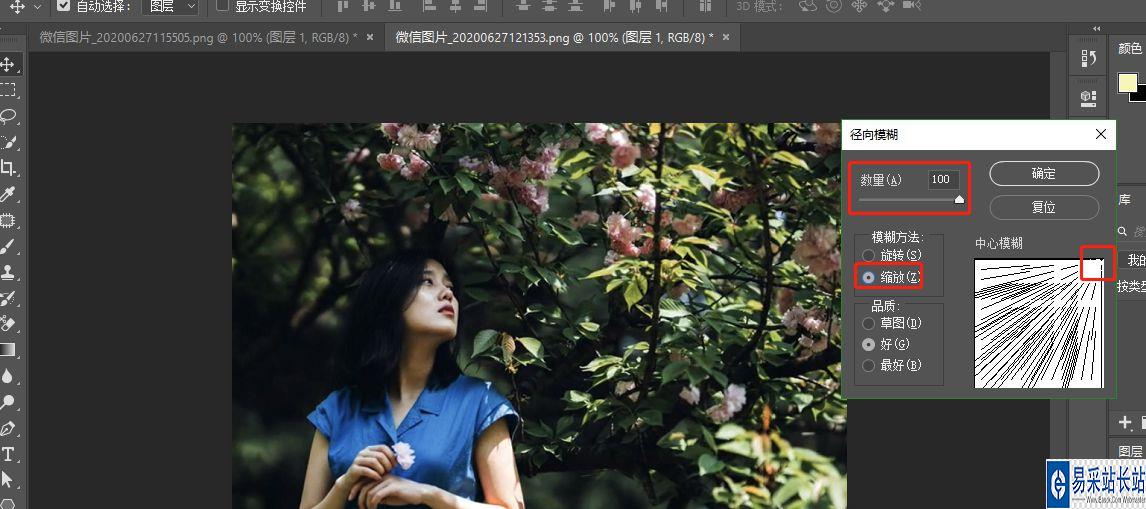Screen dimensions: 1146x509
Task: Select the Quick Selection tool
Action: [8, 142]
